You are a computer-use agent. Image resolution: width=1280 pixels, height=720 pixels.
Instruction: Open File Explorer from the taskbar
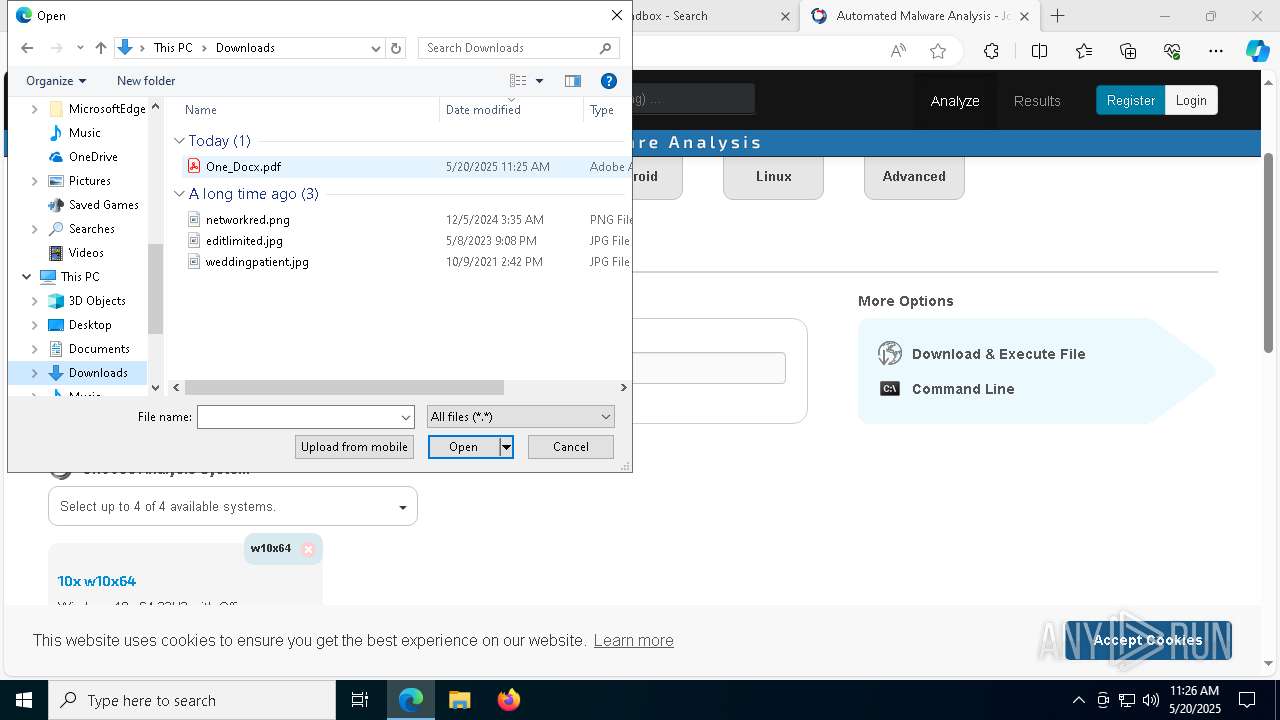click(459, 700)
